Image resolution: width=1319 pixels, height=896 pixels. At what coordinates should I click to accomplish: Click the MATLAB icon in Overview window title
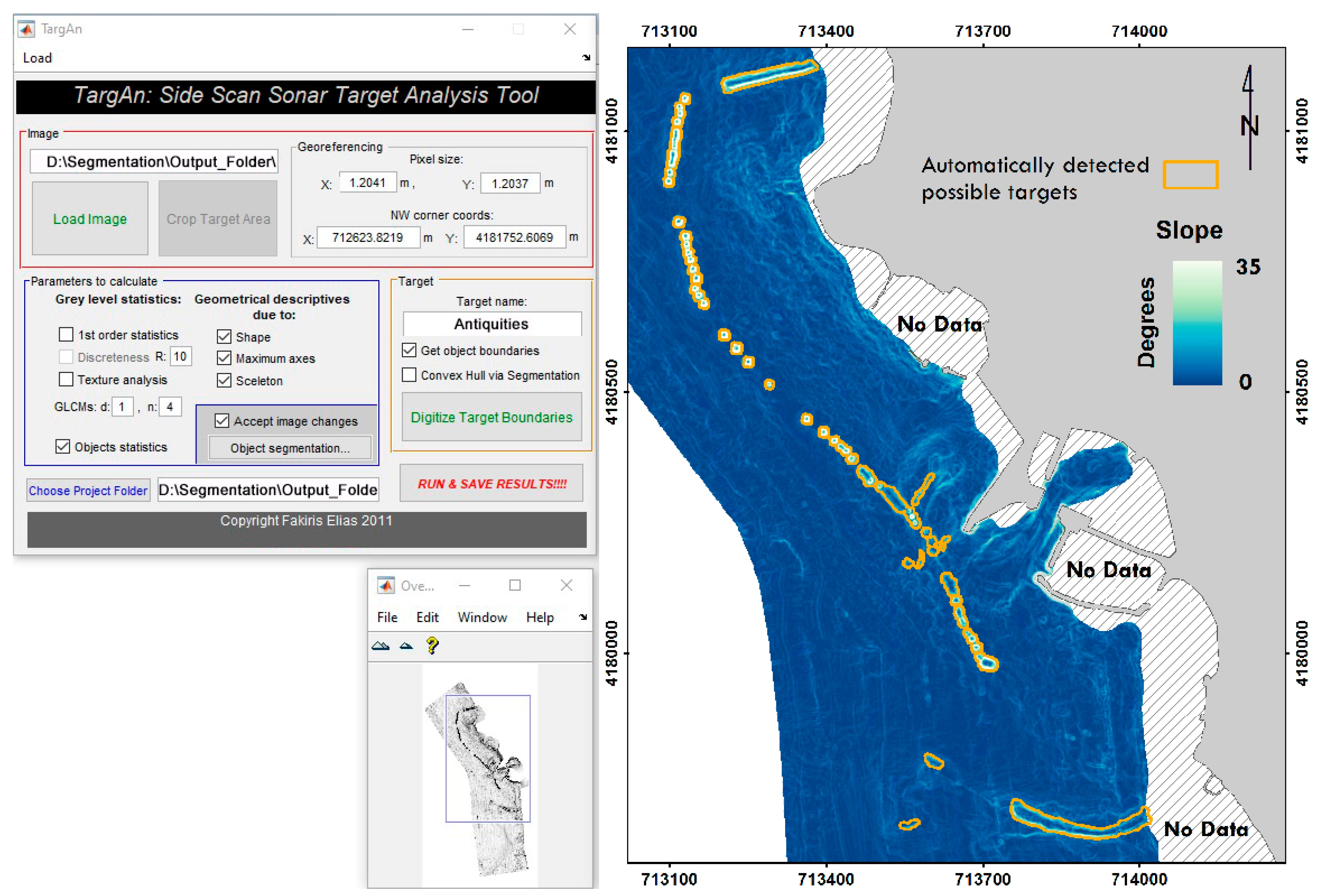[x=386, y=585]
